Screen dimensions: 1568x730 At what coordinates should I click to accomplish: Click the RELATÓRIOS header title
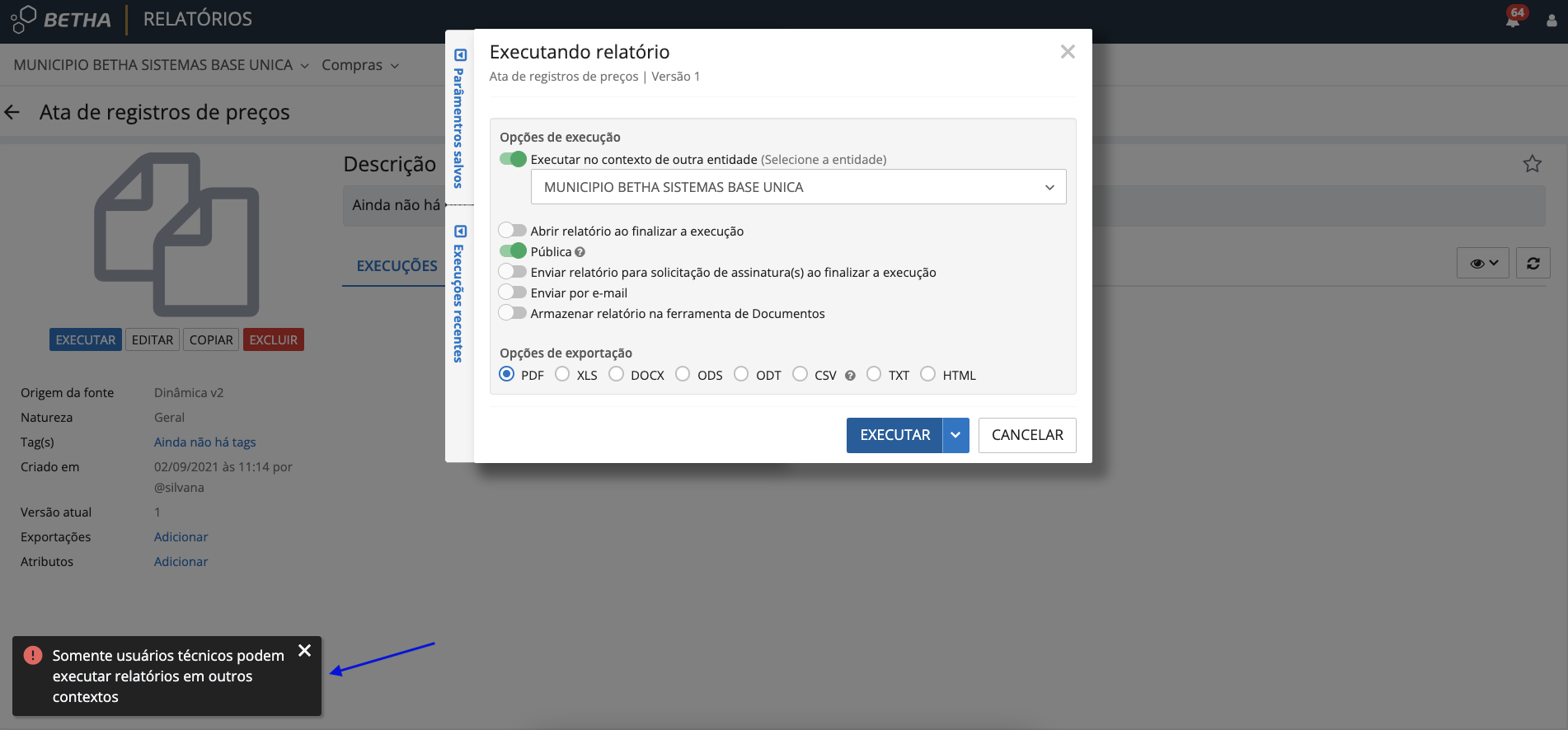[198, 19]
